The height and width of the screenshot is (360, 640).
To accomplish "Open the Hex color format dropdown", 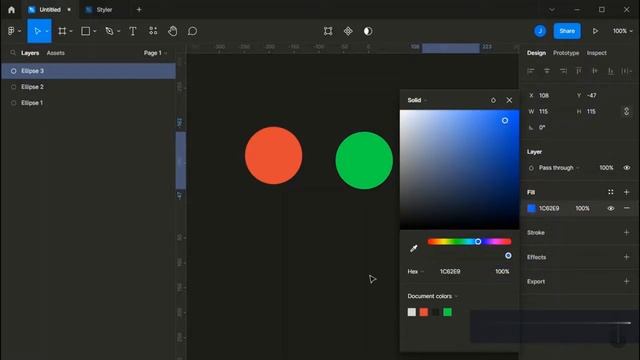I will click(416, 271).
